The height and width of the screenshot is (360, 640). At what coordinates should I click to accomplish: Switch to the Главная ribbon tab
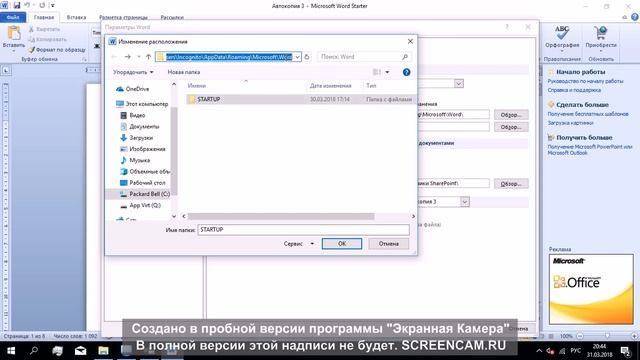(x=44, y=18)
